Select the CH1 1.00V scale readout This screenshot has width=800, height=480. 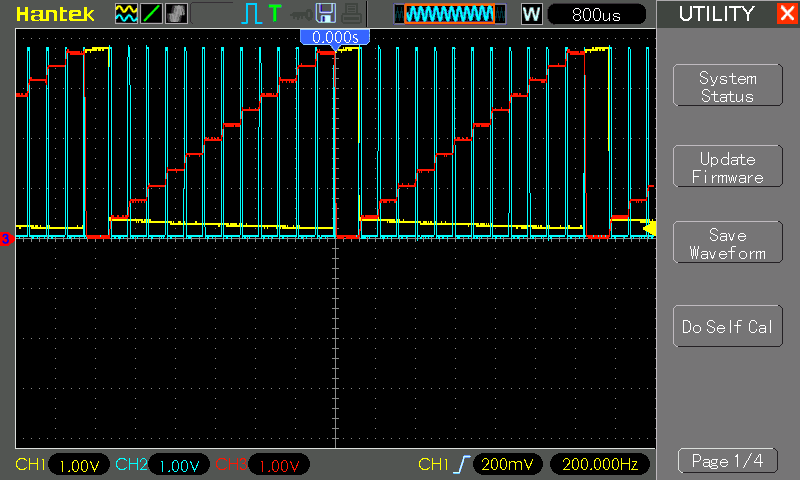[x=78, y=465]
